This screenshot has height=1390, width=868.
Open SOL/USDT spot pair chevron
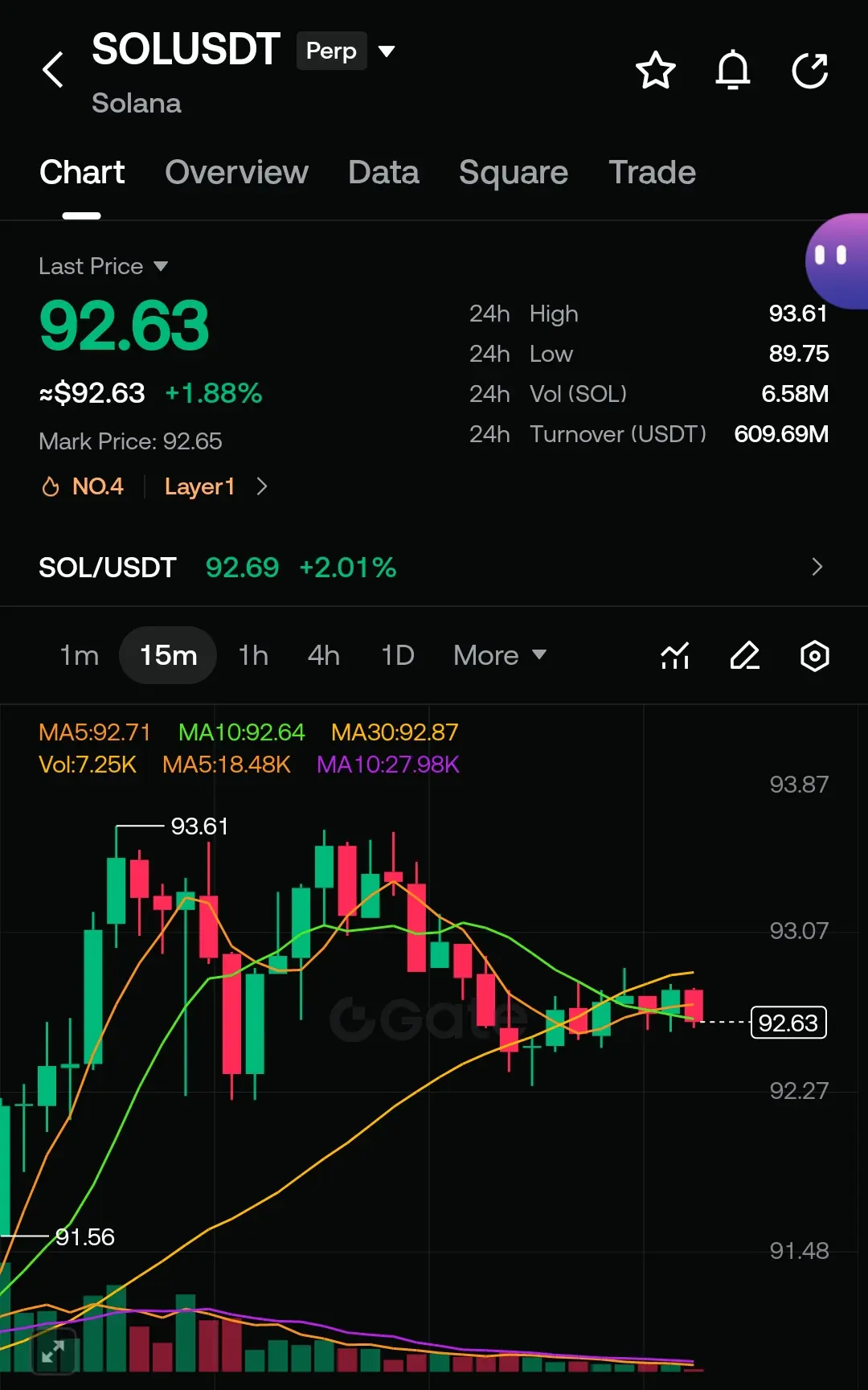(817, 567)
